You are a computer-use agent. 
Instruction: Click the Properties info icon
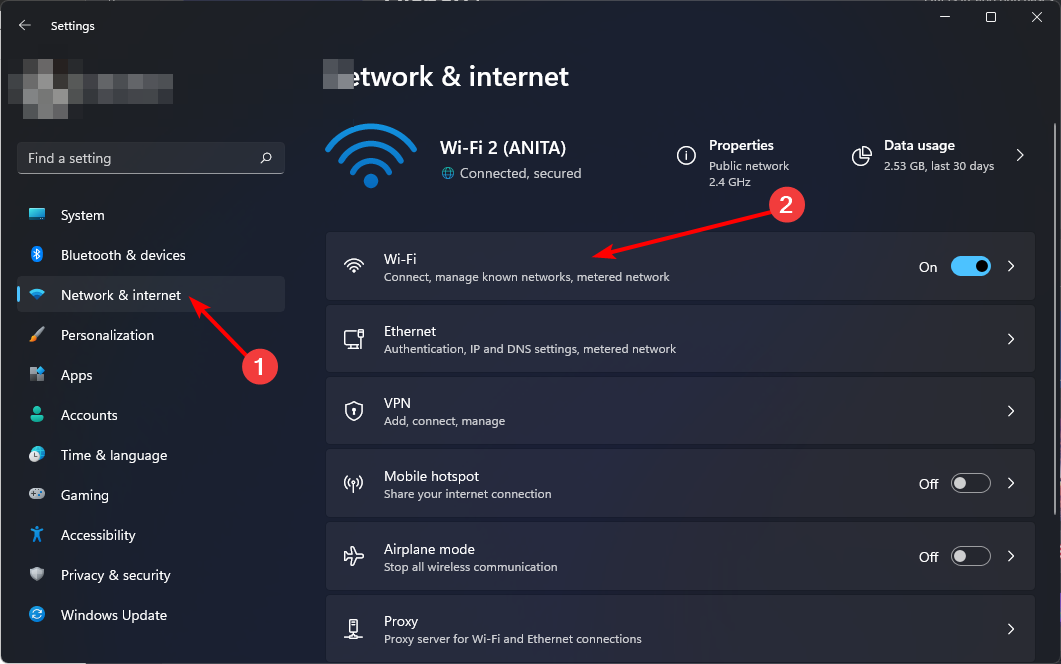686,156
